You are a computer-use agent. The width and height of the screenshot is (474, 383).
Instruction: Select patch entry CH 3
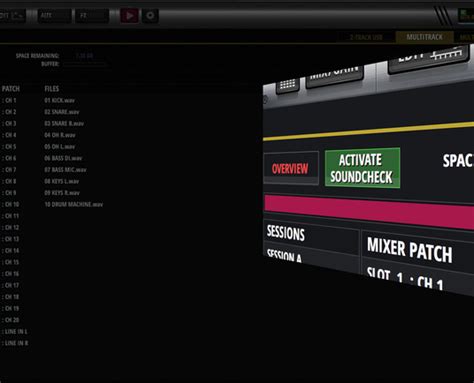(x=9, y=123)
